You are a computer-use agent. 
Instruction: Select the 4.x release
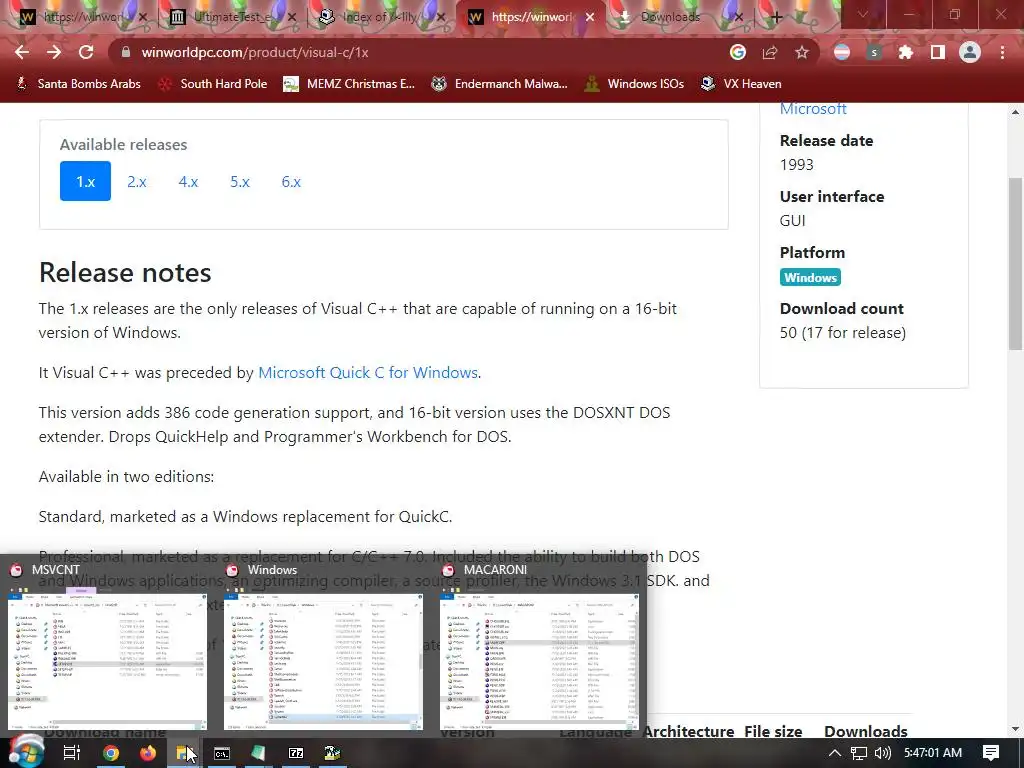click(x=188, y=181)
